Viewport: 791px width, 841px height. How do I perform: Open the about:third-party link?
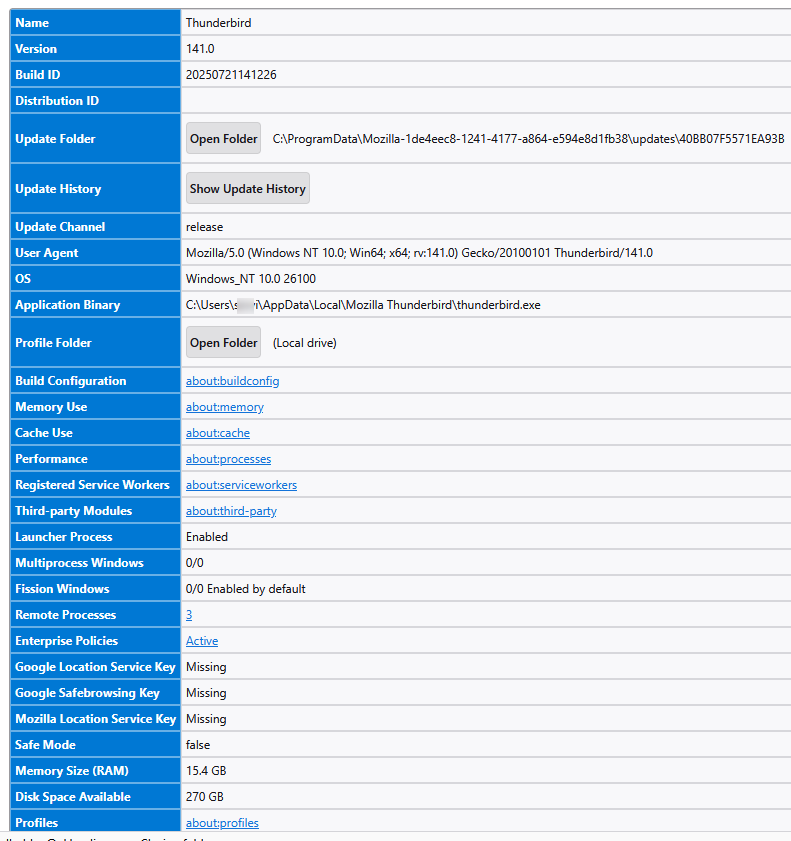[x=231, y=511]
